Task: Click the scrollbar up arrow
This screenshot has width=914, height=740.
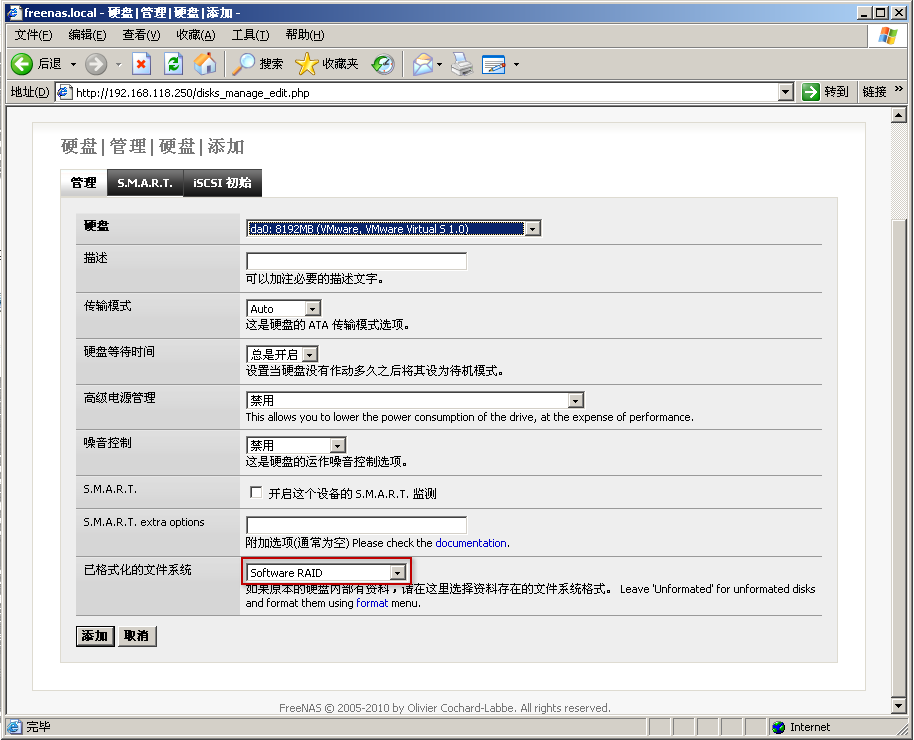Action: coord(898,115)
